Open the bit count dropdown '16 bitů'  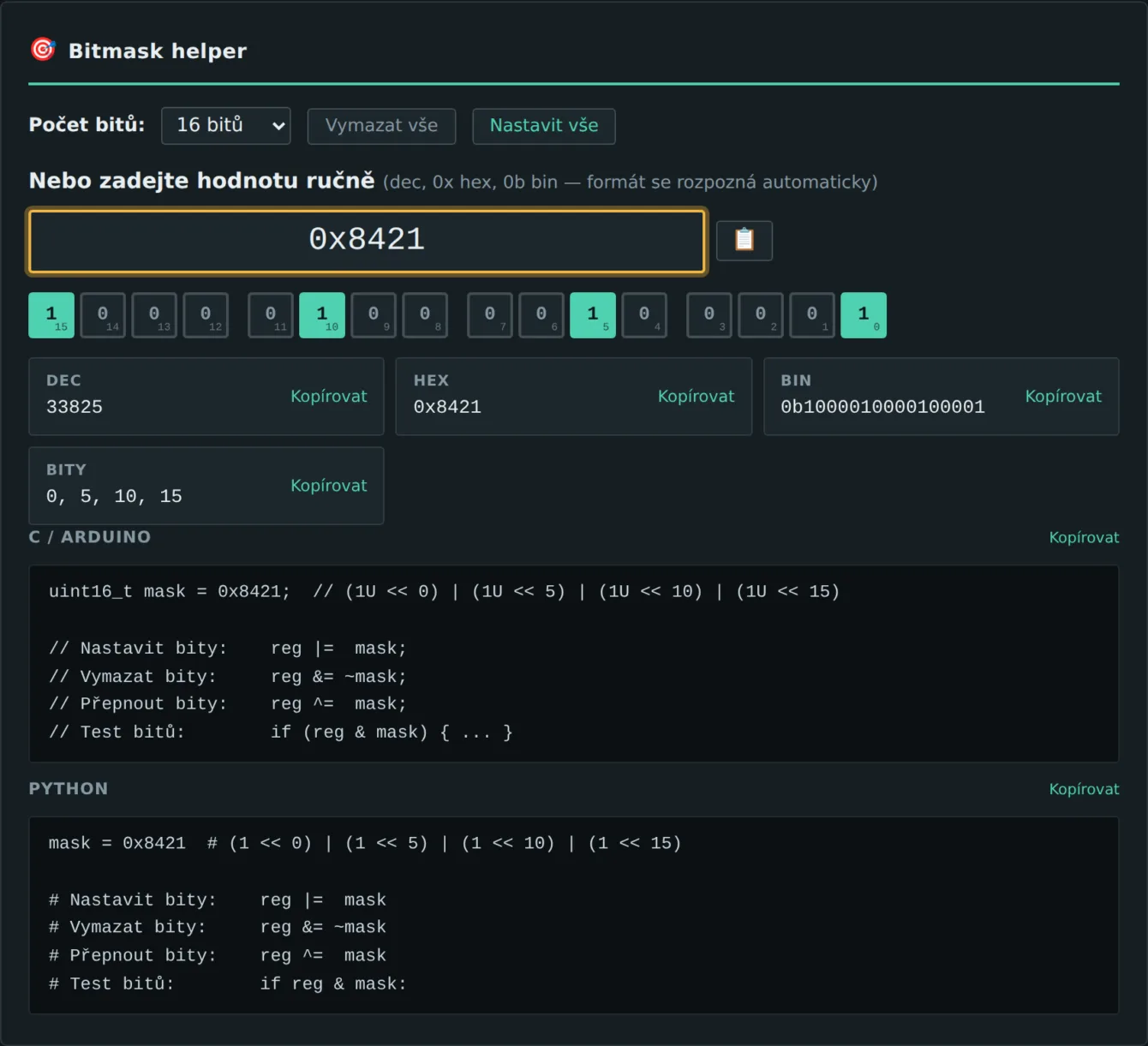coord(226,125)
